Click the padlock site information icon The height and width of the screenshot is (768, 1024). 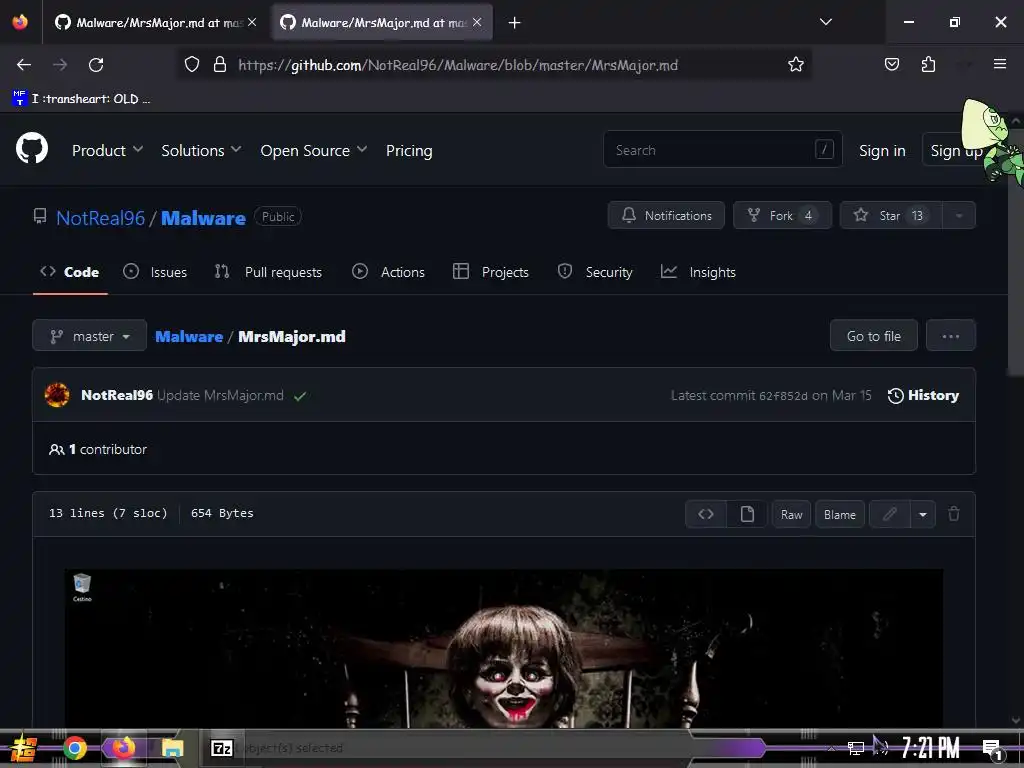[x=220, y=65]
